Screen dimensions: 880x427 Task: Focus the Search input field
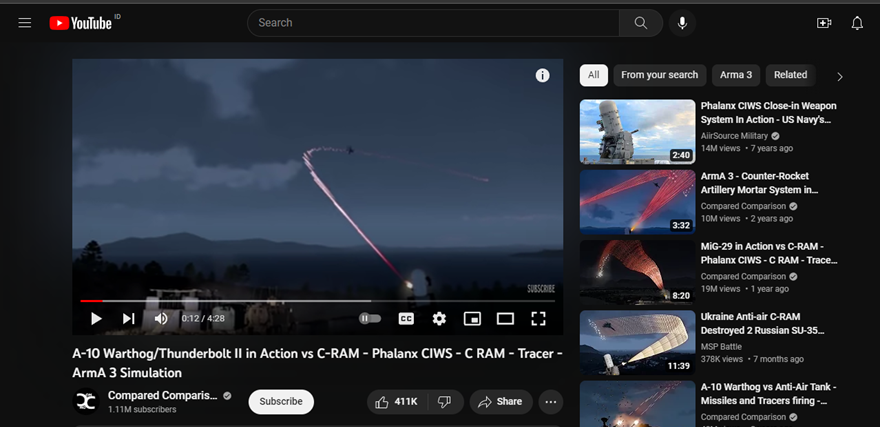pos(433,23)
